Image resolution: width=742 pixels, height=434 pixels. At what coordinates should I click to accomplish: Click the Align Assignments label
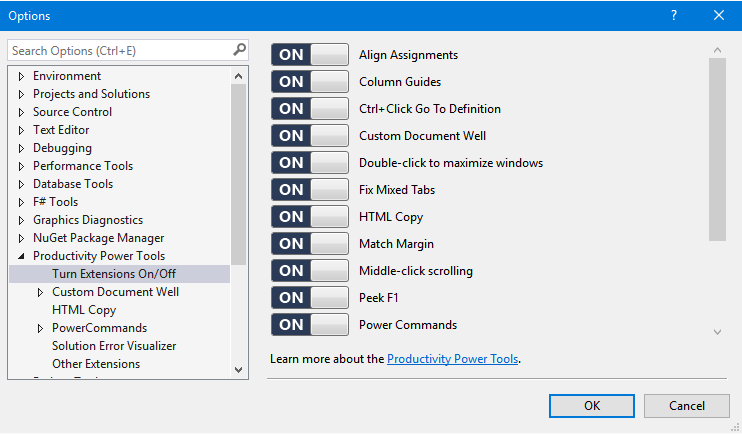click(x=408, y=55)
